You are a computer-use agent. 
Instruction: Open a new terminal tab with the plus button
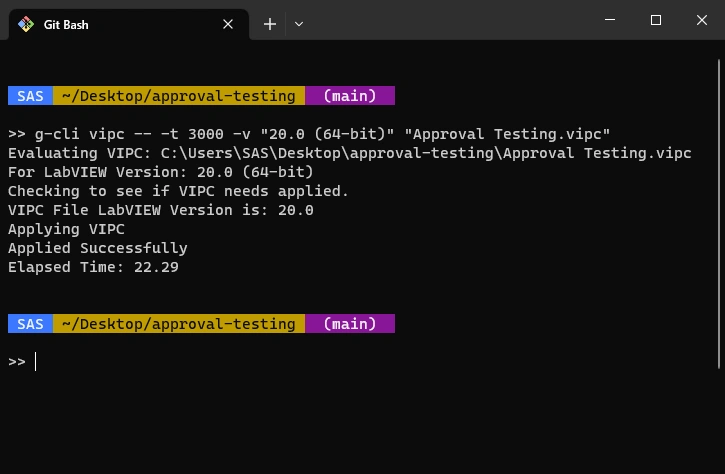pos(270,24)
